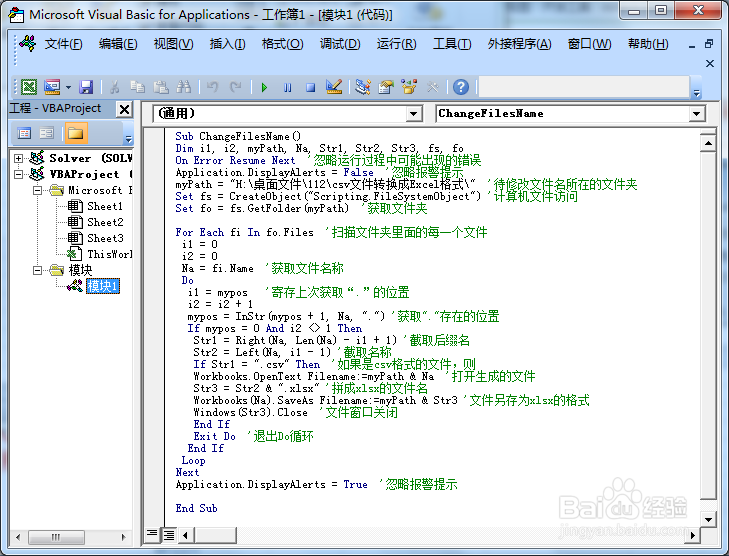The image size is (729, 556).
Task: Click the View Code icon in project panel
Action: point(24,134)
